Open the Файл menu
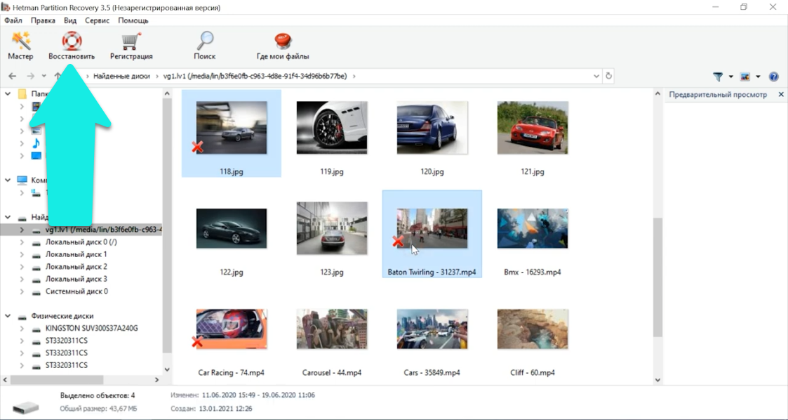Image resolution: width=788 pixels, height=420 pixels. point(13,20)
